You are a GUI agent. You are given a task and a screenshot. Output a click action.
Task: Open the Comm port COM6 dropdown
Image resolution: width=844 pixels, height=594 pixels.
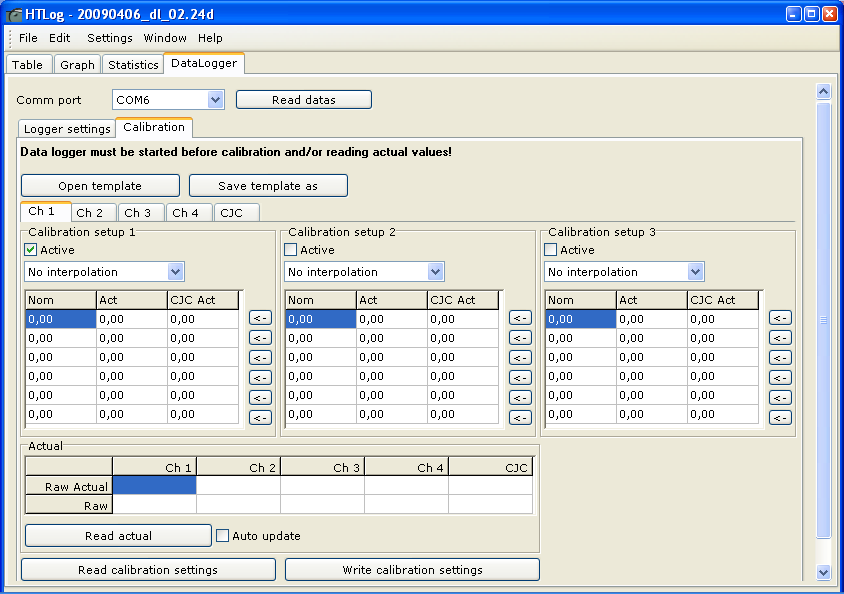click(x=215, y=100)
